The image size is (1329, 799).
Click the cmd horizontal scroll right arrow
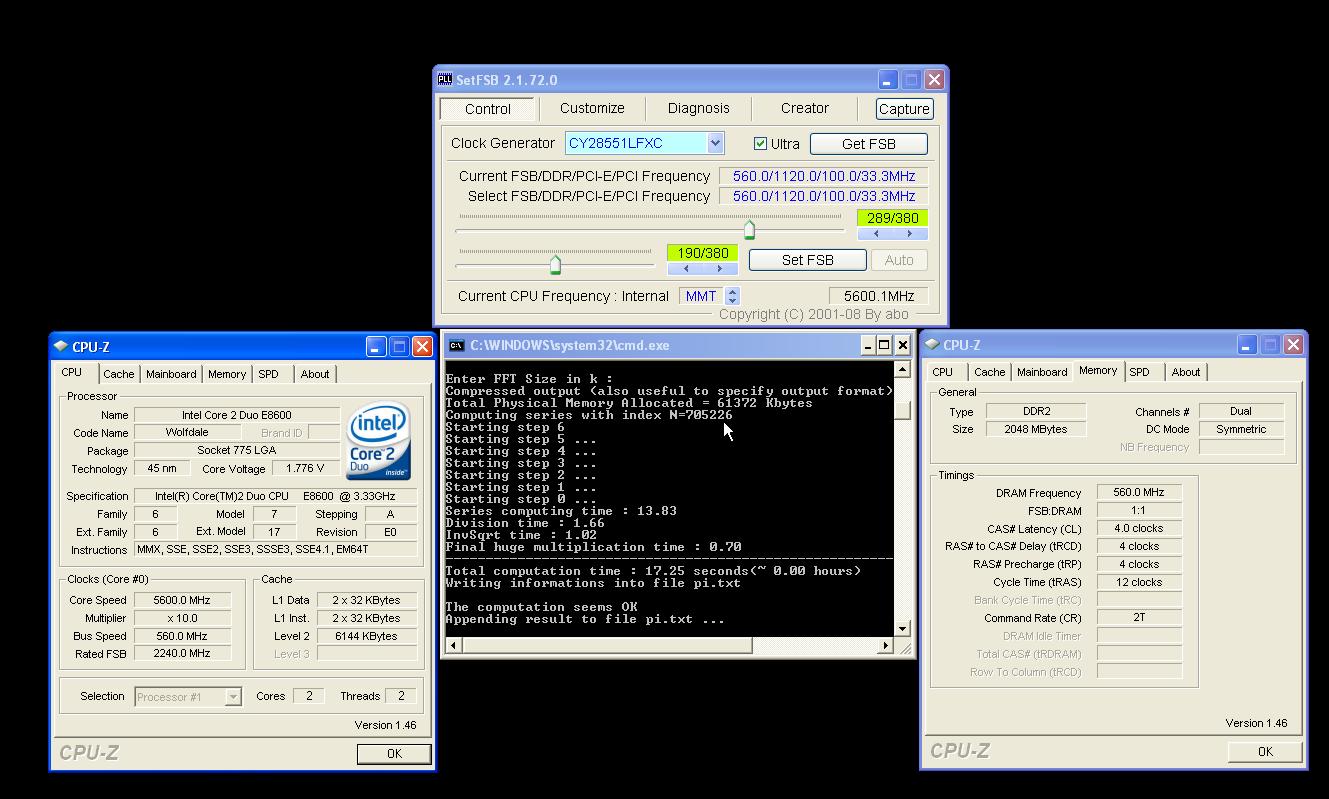[x=885, y=646]
